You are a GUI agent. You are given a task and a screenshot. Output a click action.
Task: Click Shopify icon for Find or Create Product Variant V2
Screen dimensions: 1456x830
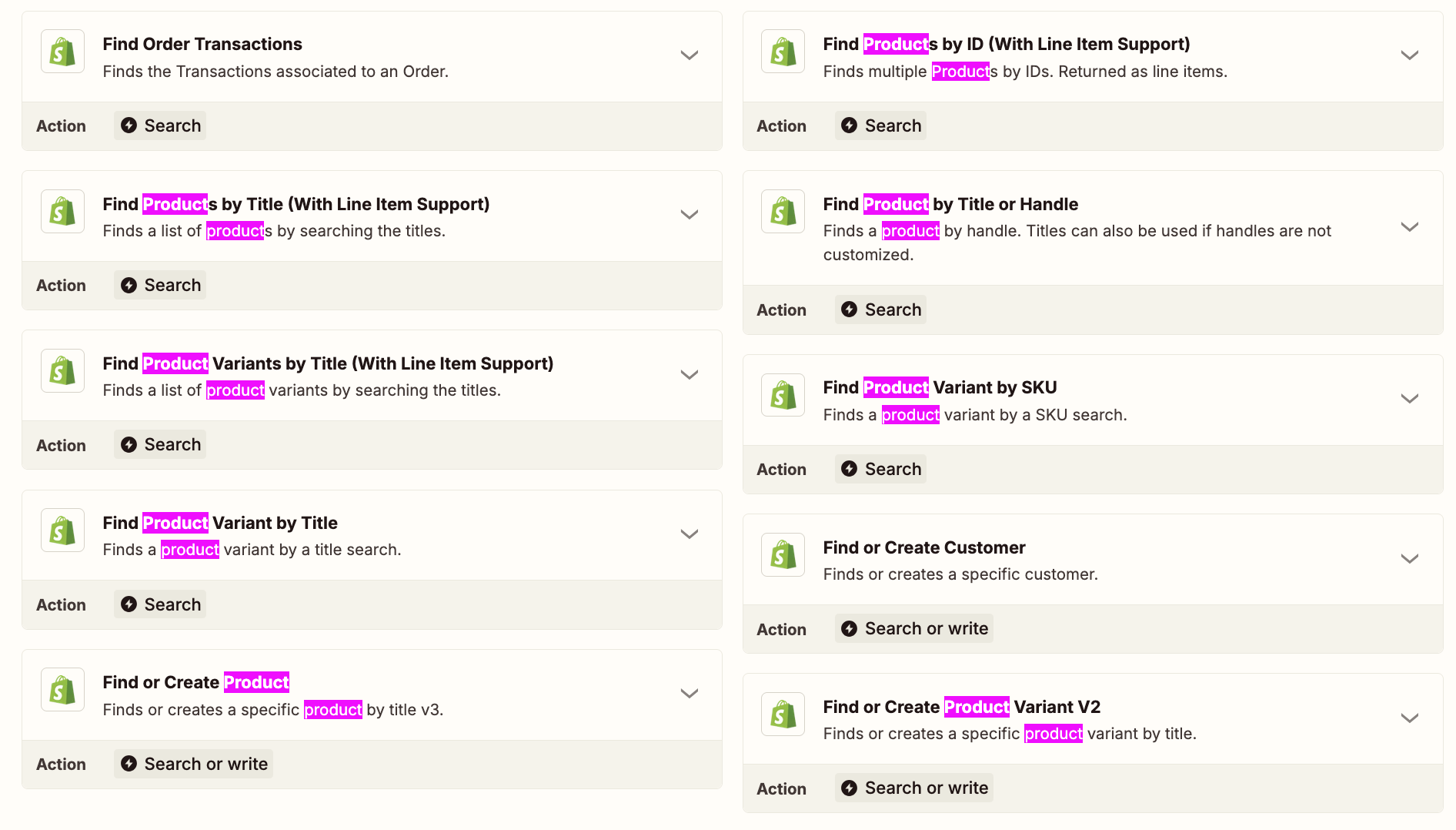click(x=783, y=715)
